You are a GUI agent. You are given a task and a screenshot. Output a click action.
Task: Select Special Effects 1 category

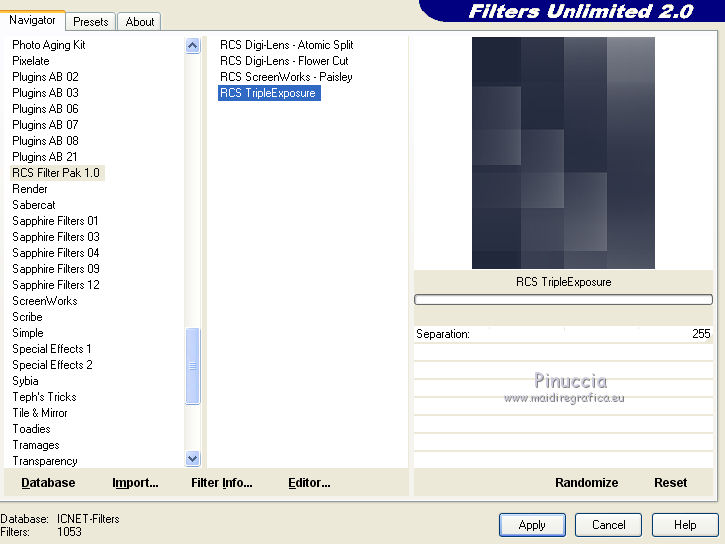pyautogui.click(x=51, y=349)
